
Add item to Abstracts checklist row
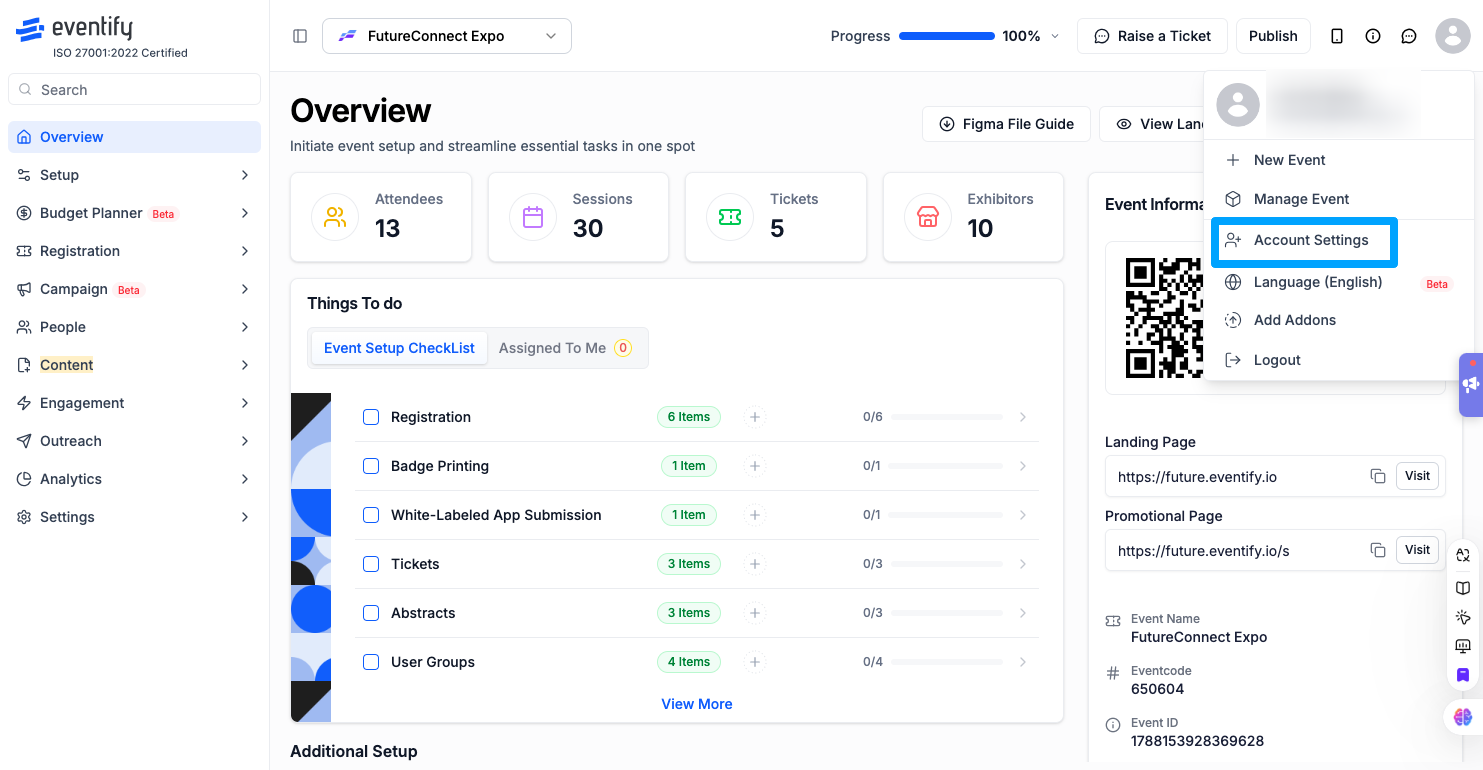pos(755,613)
